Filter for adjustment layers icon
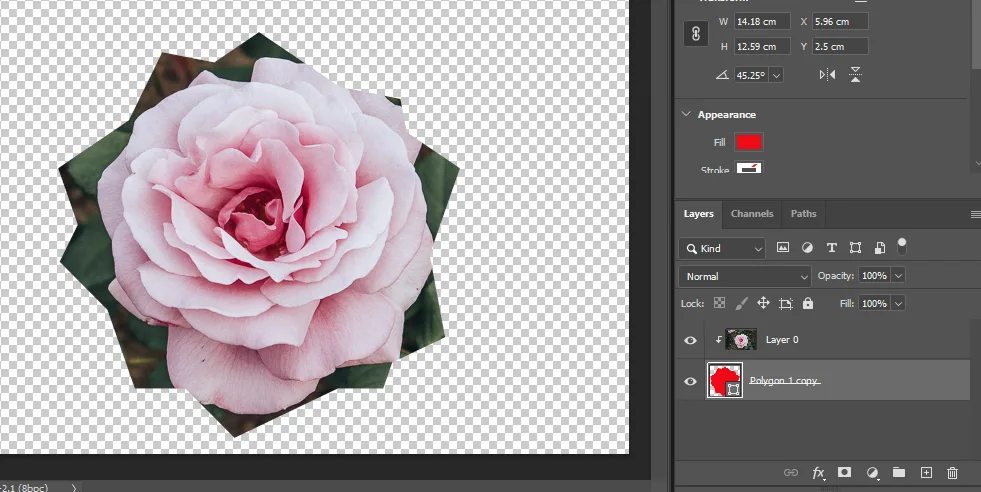The image size is (981, 492). pos(807,248)
